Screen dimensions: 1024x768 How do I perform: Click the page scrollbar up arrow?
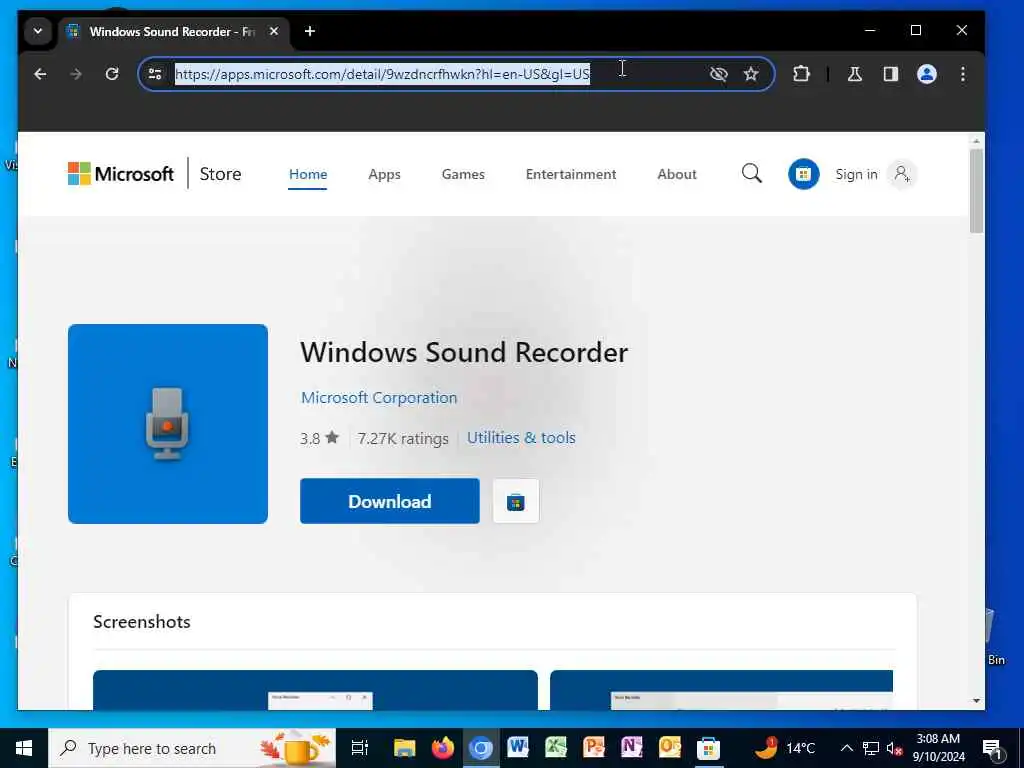click(x=976, y=141)
